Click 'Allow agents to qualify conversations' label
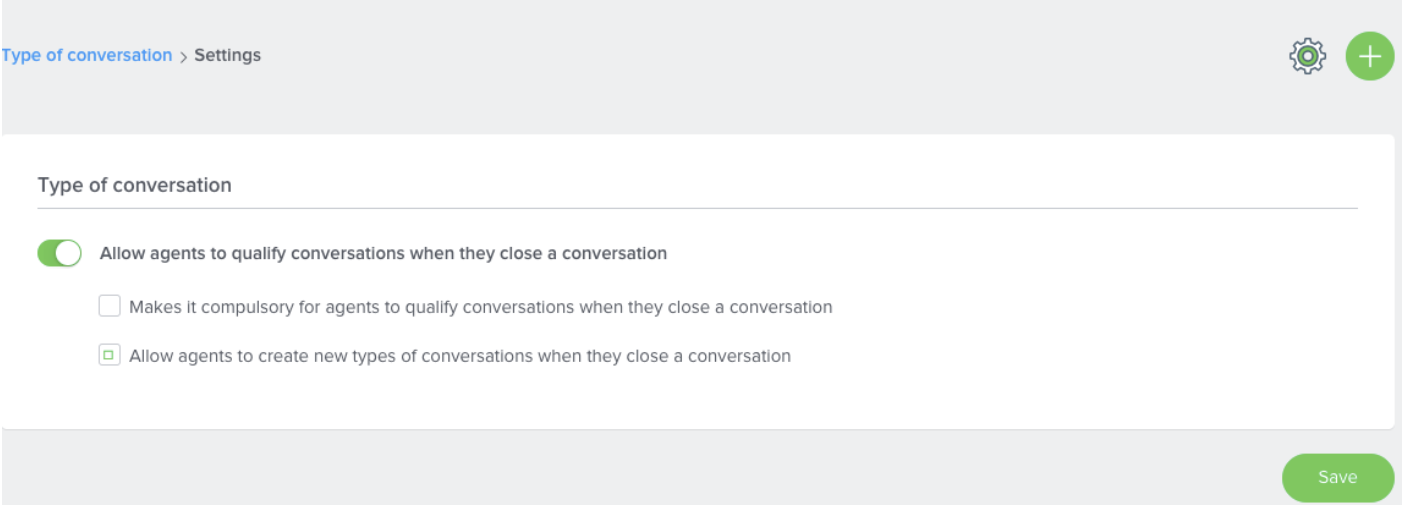 (383, 254)
